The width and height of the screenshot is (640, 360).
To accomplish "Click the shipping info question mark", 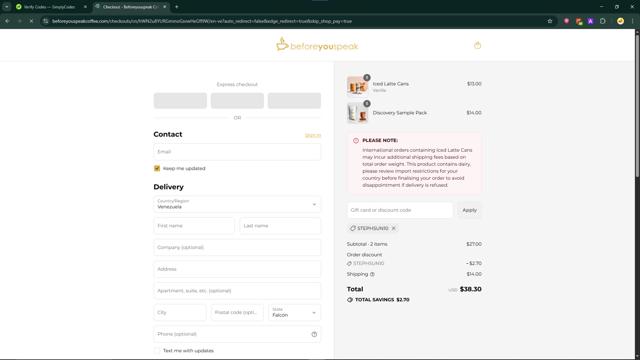I will (372, 274).
